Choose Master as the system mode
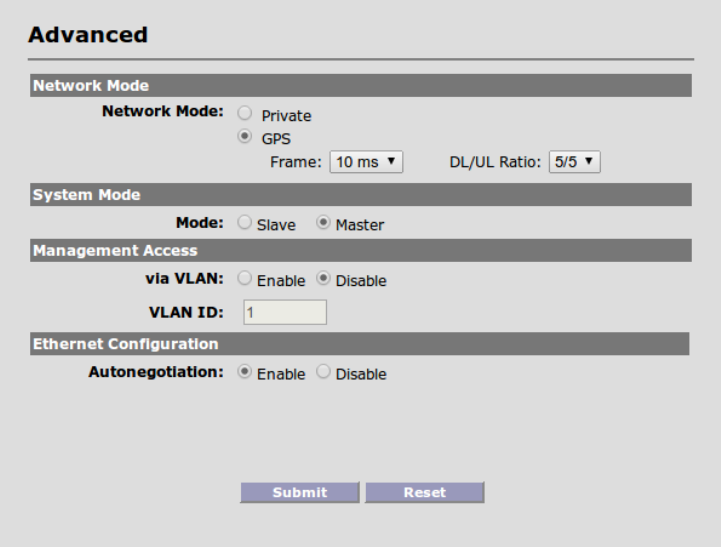 pos(324,225)
